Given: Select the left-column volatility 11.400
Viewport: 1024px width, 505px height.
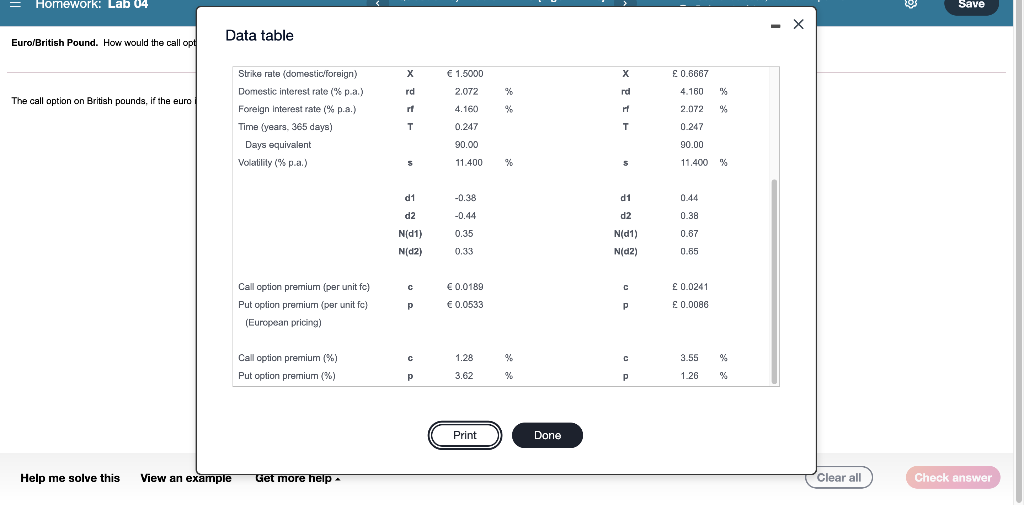Looking at the screenshot, I should tap(469, 162).
